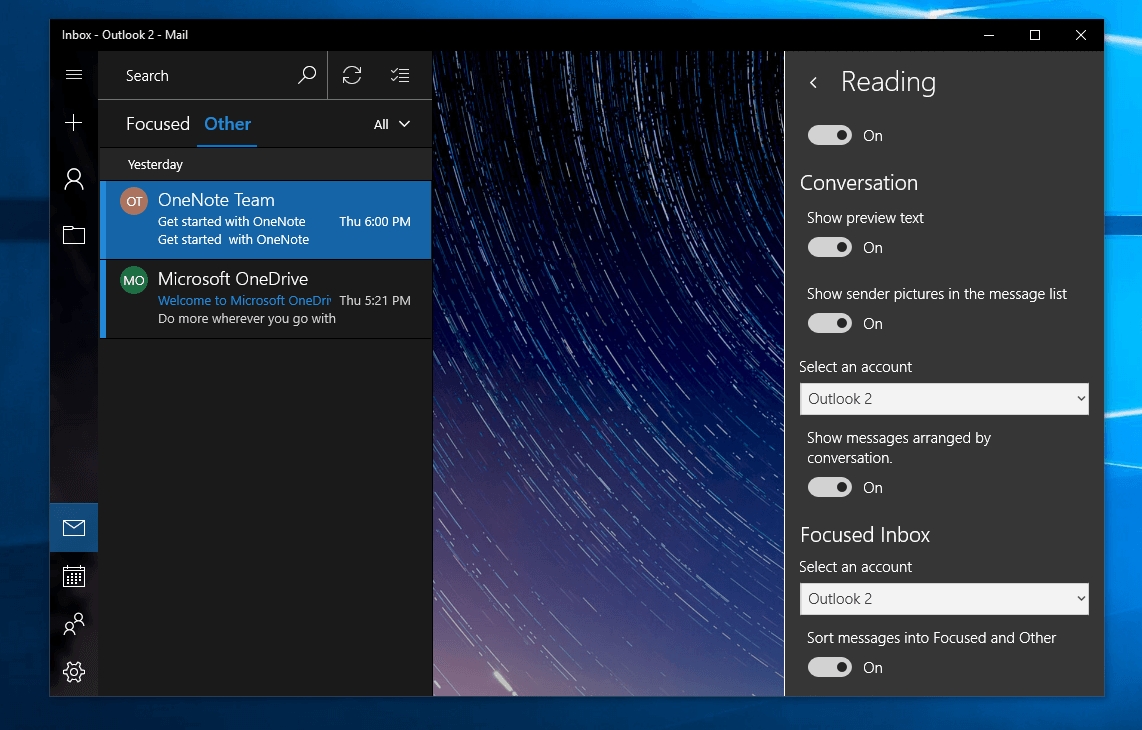Open Conversation account dropdown showing Outlook 2
The image size is (1142, 730).
[944, 399]
